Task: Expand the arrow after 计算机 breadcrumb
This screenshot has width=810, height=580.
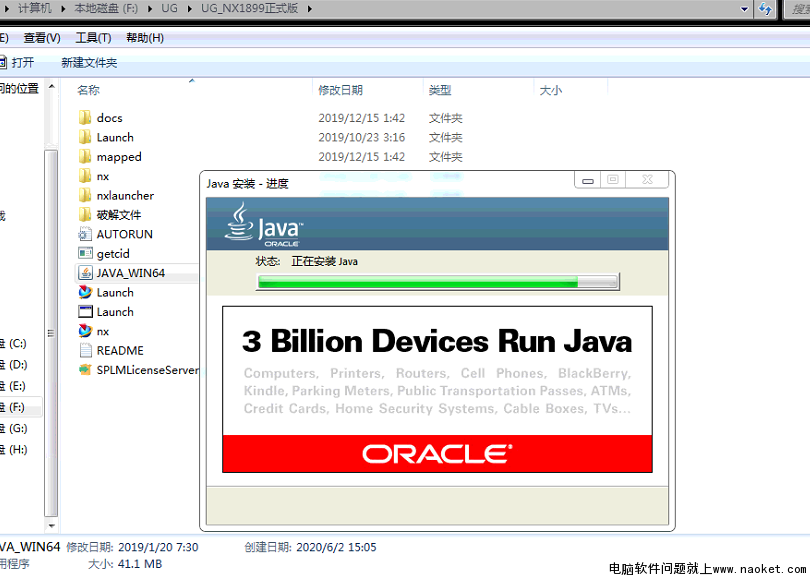Action: pos(63,9)
